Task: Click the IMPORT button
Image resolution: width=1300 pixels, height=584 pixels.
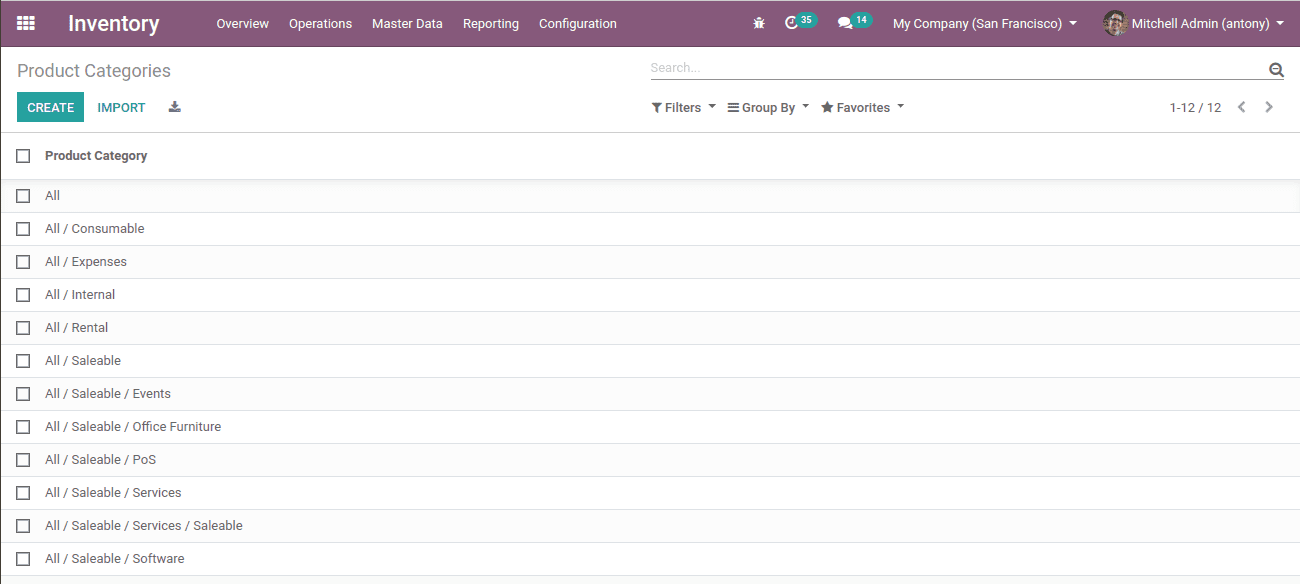Action: (x=121, y=107)
